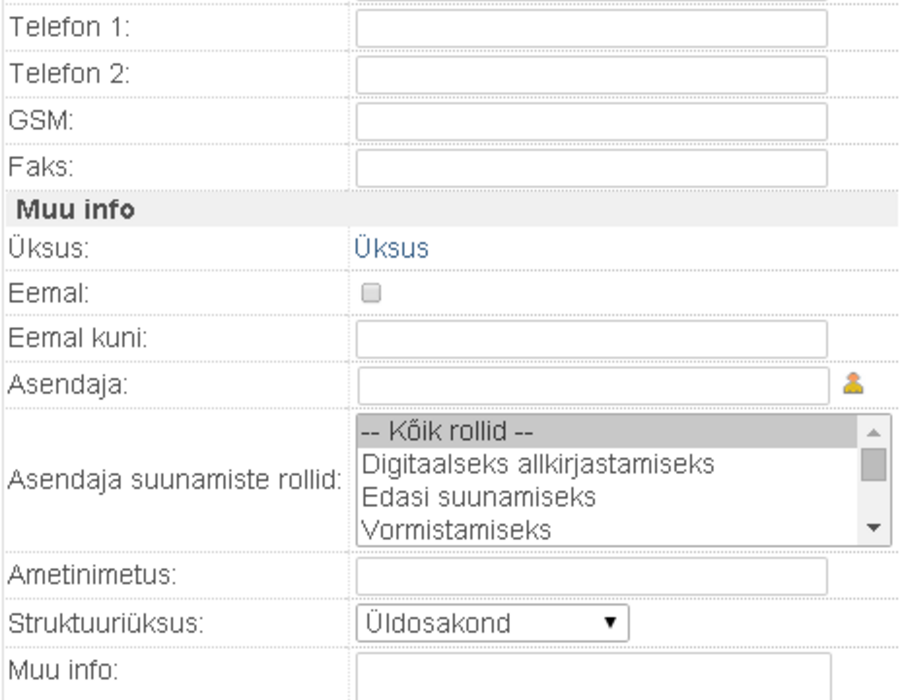Select 'Vormistamiseks' role option
This screenshot has width=900, height=700.
(x=607, y=530)
